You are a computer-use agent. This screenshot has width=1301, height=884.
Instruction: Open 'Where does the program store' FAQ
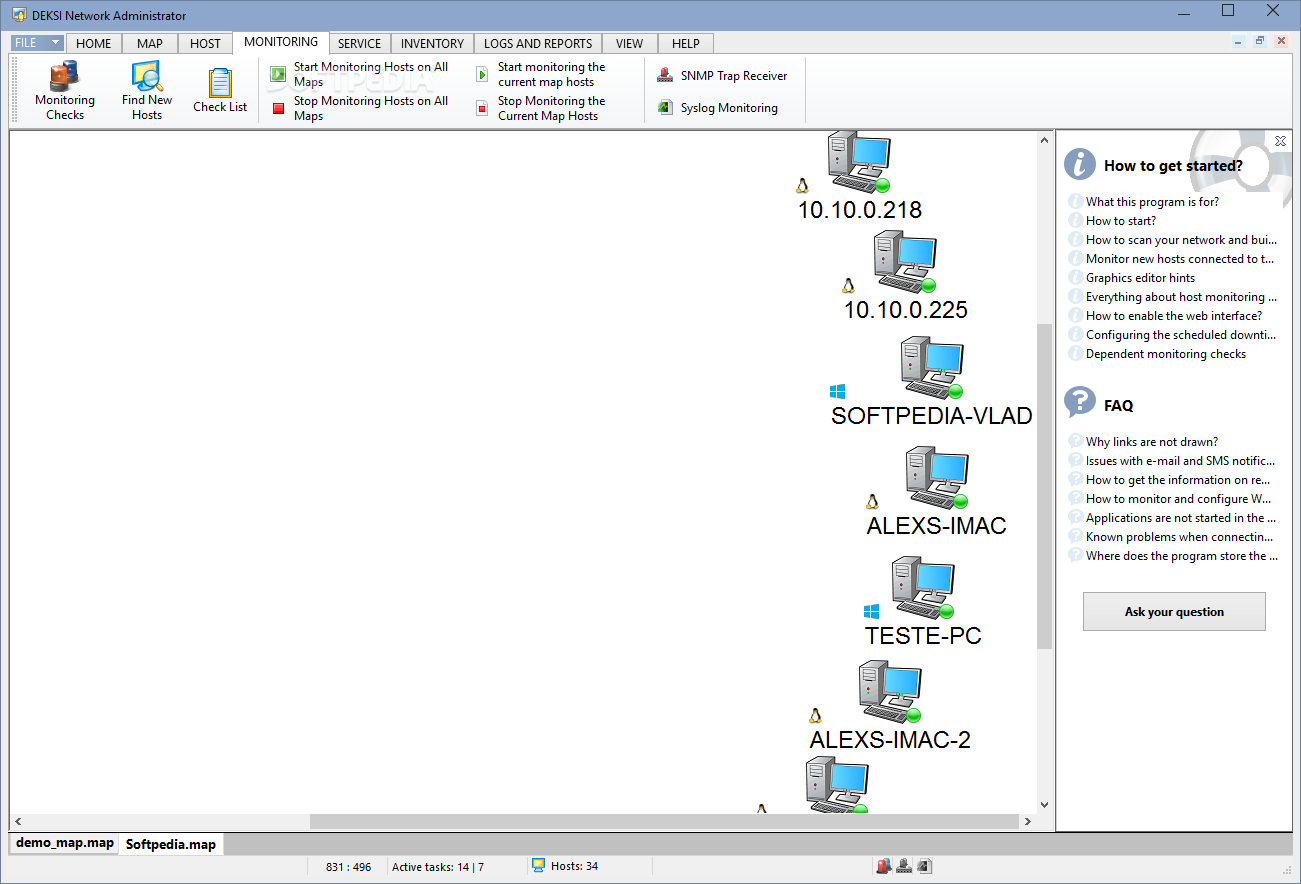coord(1182,555)
